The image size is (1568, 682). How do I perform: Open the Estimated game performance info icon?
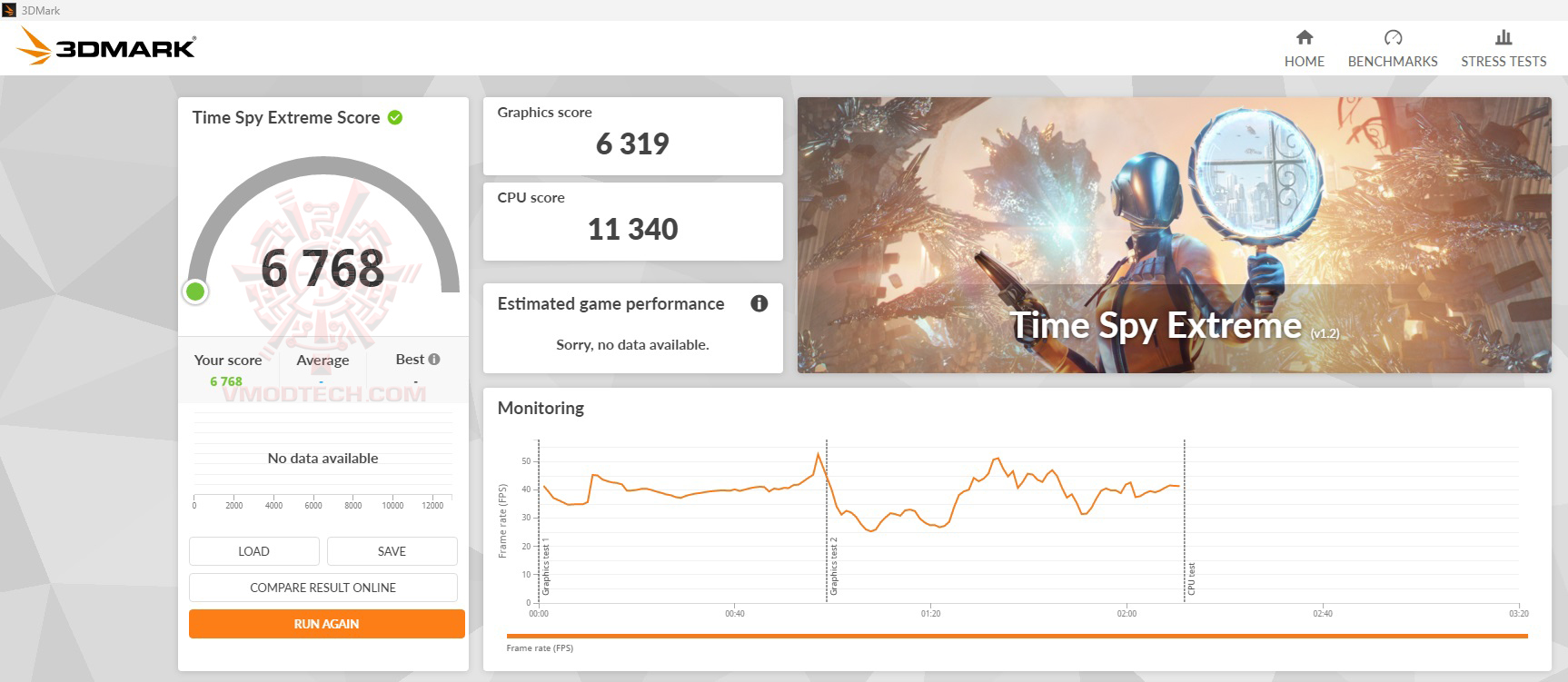click(759, 303)
